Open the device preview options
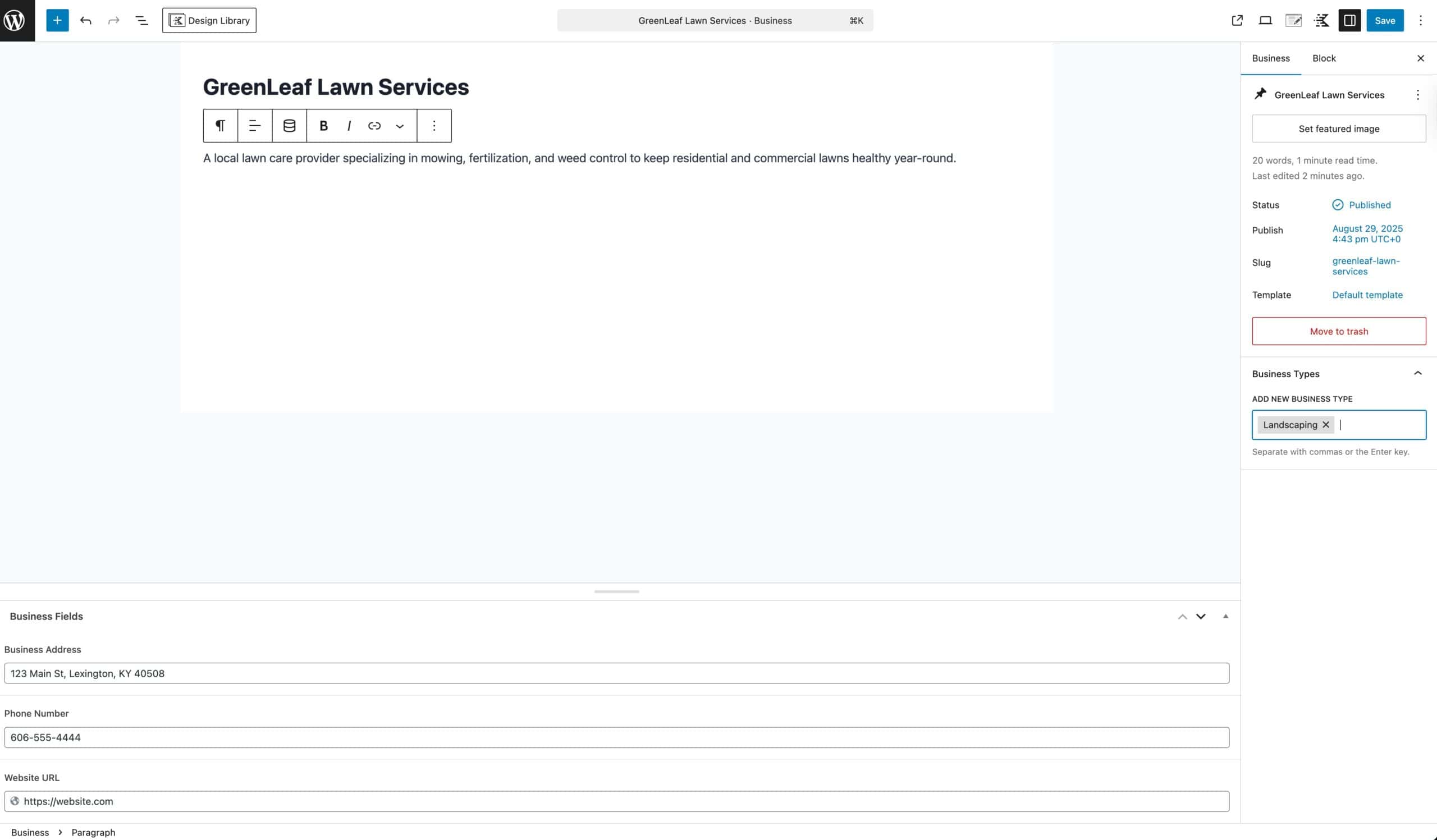The image size is (1437, 840). tap(1265, 21)
